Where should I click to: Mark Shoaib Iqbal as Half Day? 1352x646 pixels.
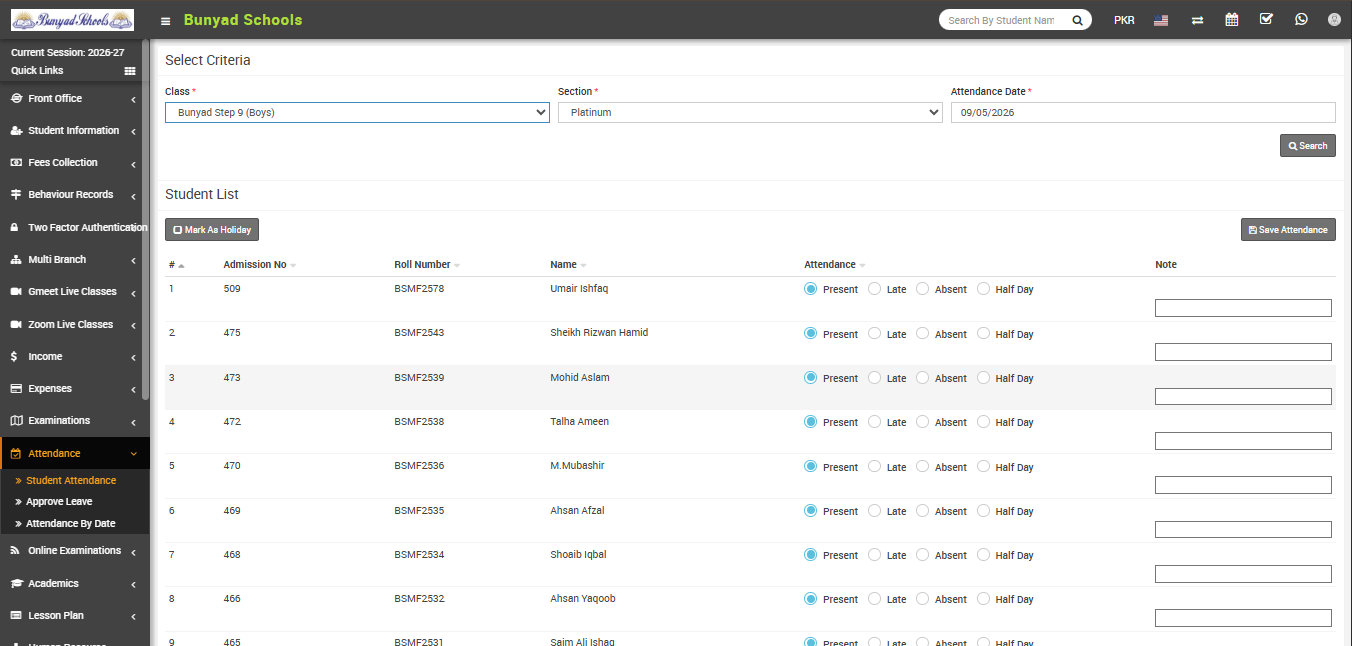[x=983, y=554]
